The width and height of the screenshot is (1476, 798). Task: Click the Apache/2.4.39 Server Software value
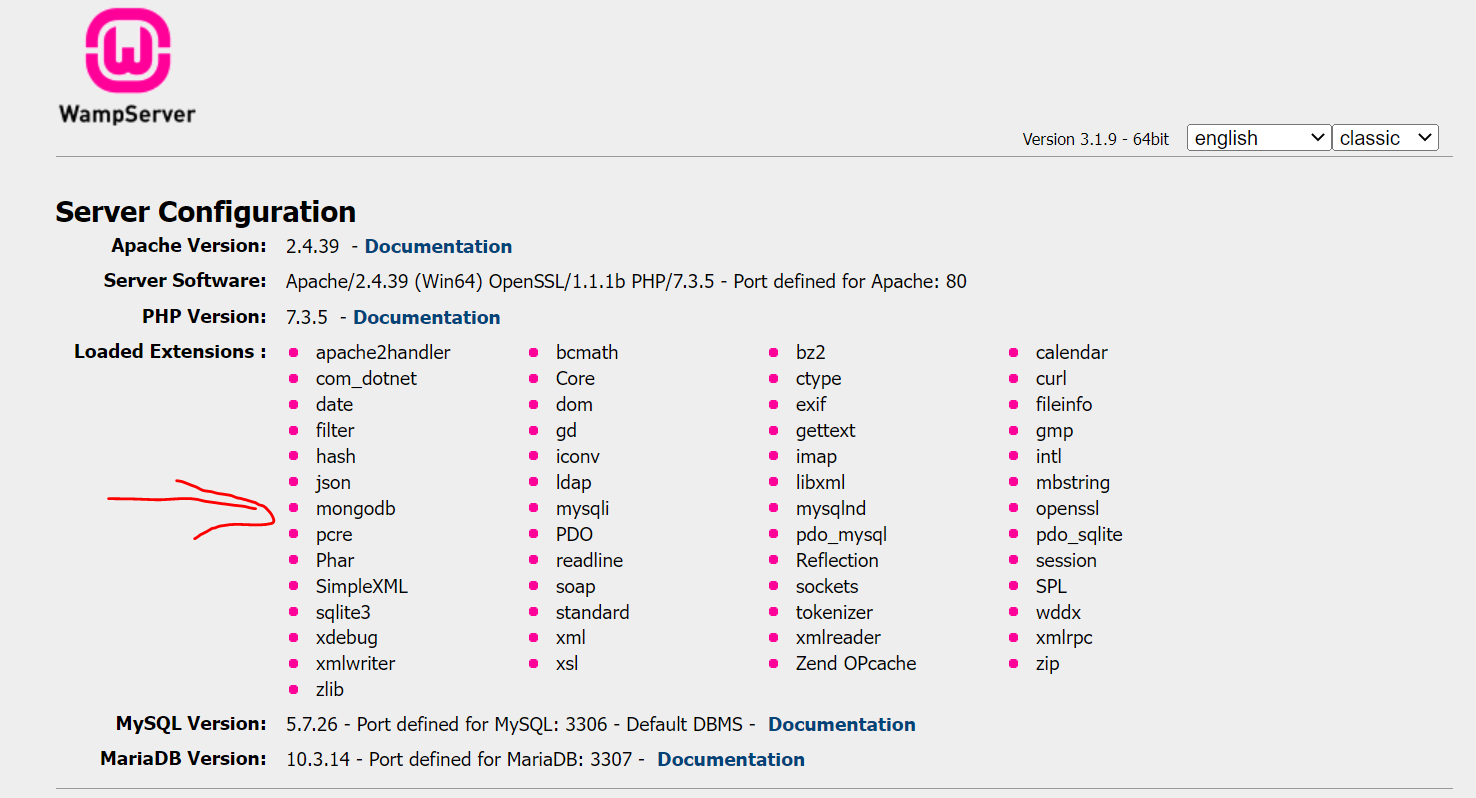pos(626,281)
